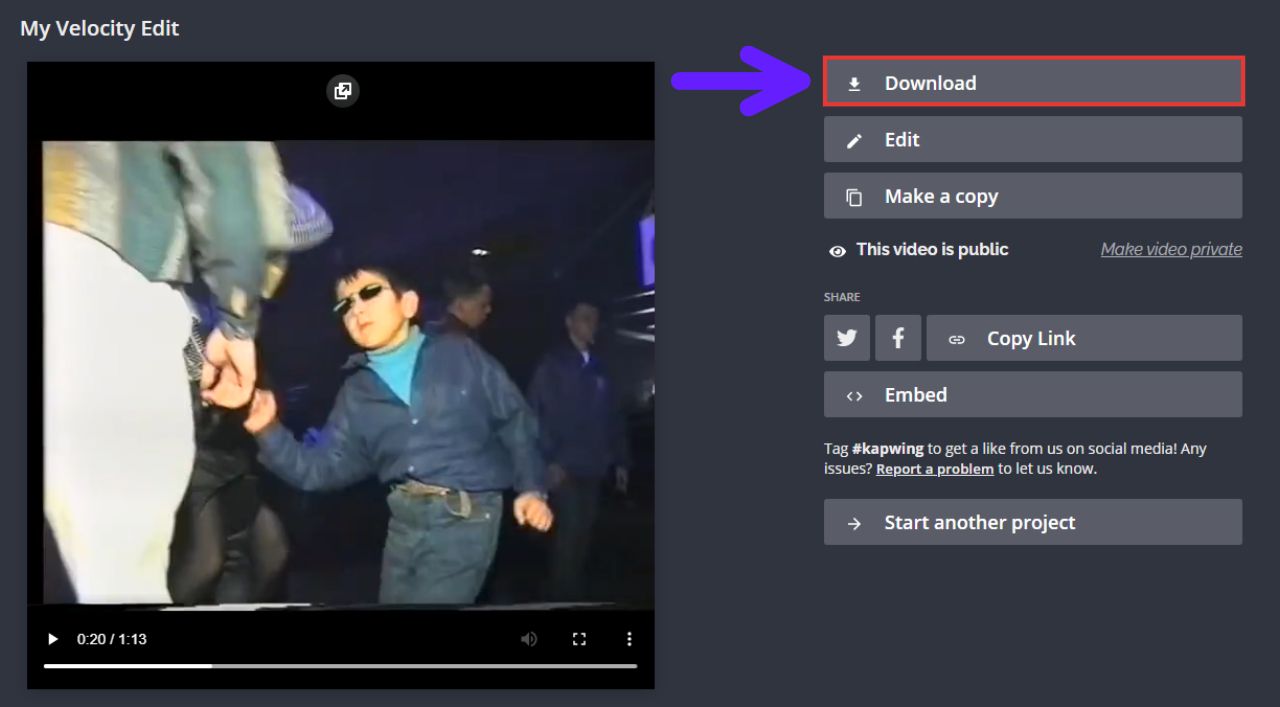
Task: Share the video via the Twitter icon
Action: click(846, 337)
